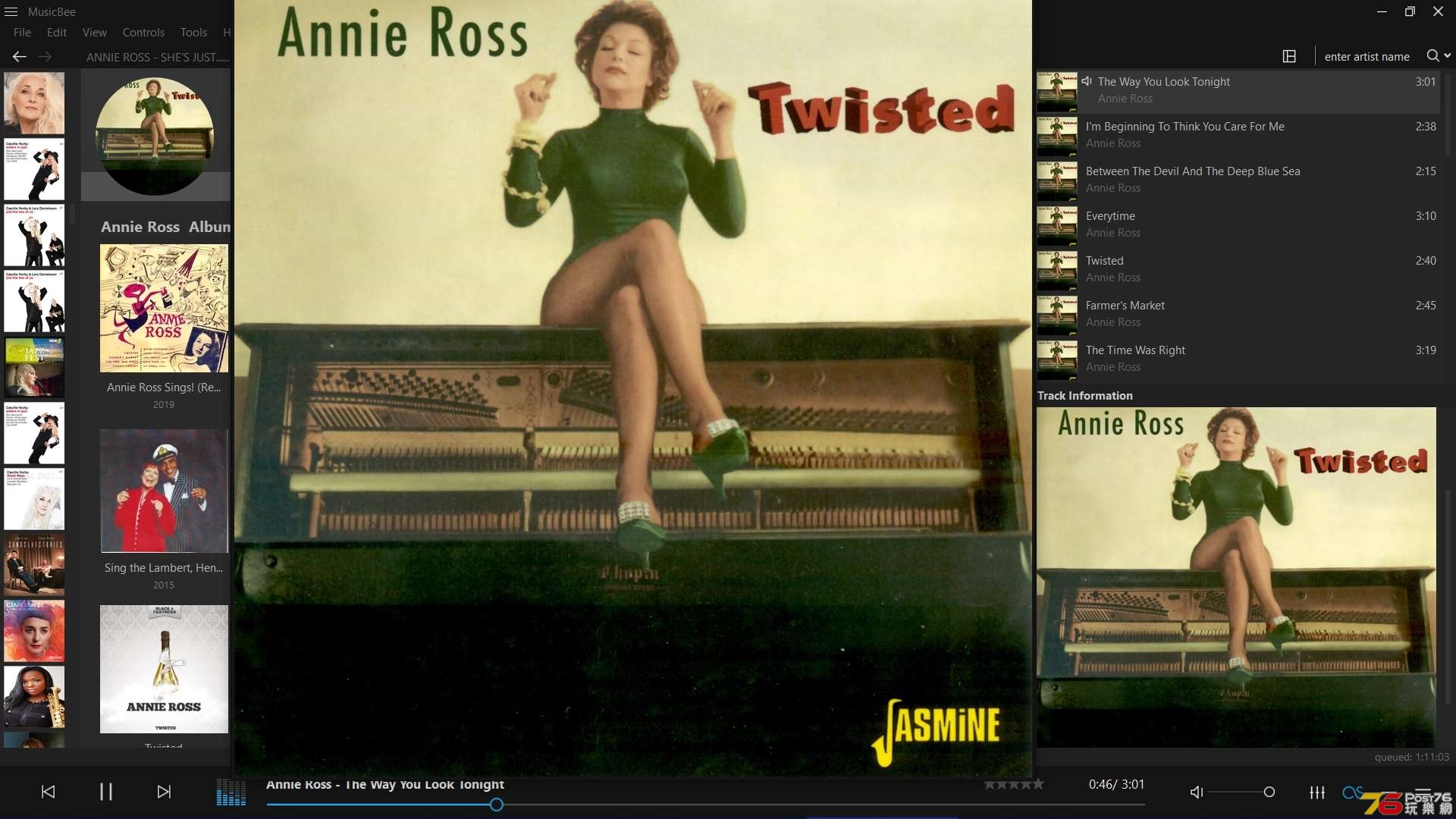Screen dimensions: 1456x819
Task: Click the Track Information album artwork
Action: [x=1236, y=577]
